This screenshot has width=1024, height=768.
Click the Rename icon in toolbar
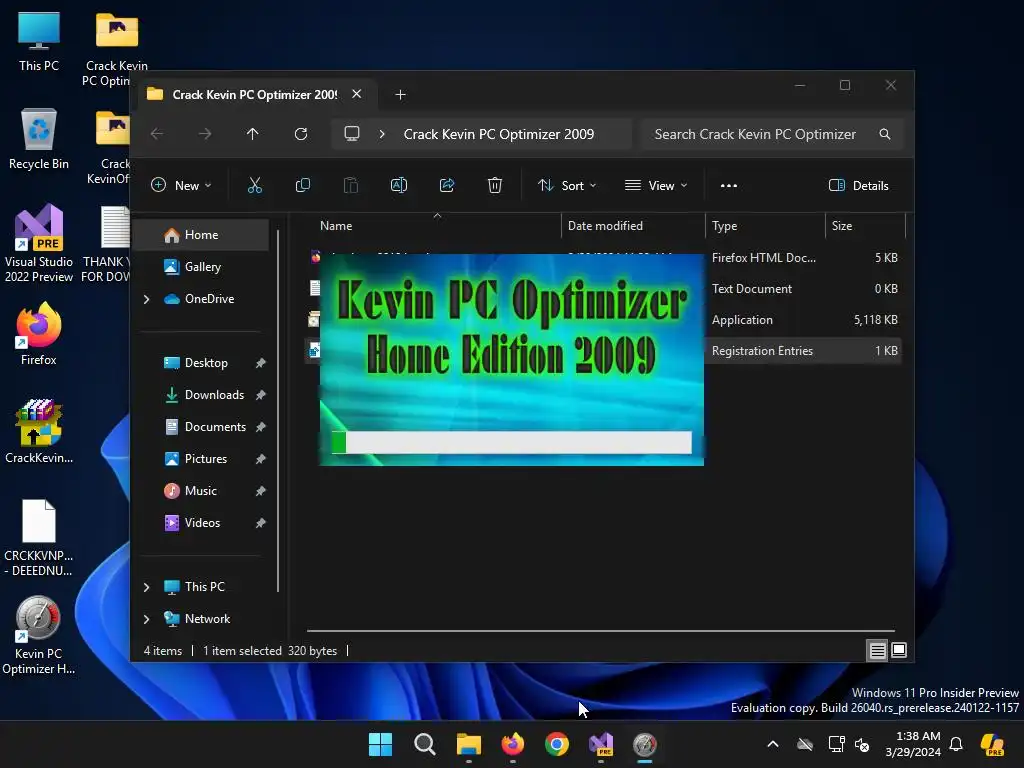coord(399,185)
